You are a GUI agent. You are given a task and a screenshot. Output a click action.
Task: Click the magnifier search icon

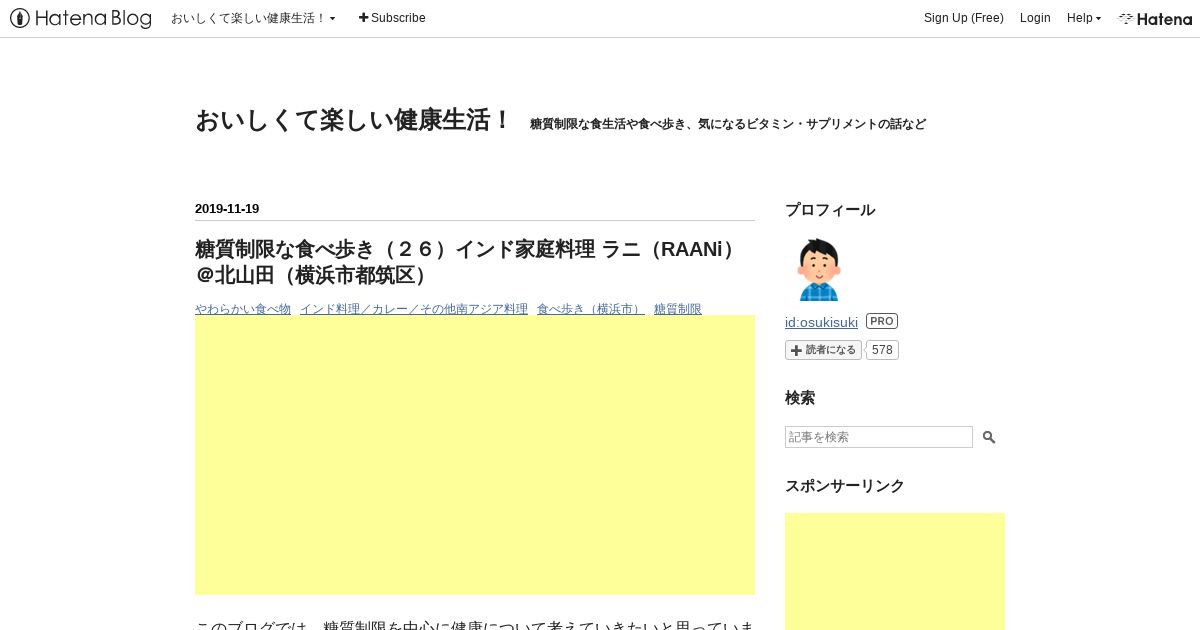[x=989, y=437]
